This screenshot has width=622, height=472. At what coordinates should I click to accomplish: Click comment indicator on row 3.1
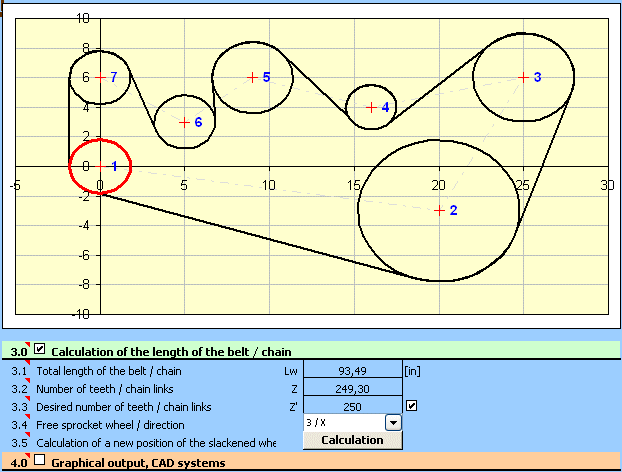tap(29, 365)
